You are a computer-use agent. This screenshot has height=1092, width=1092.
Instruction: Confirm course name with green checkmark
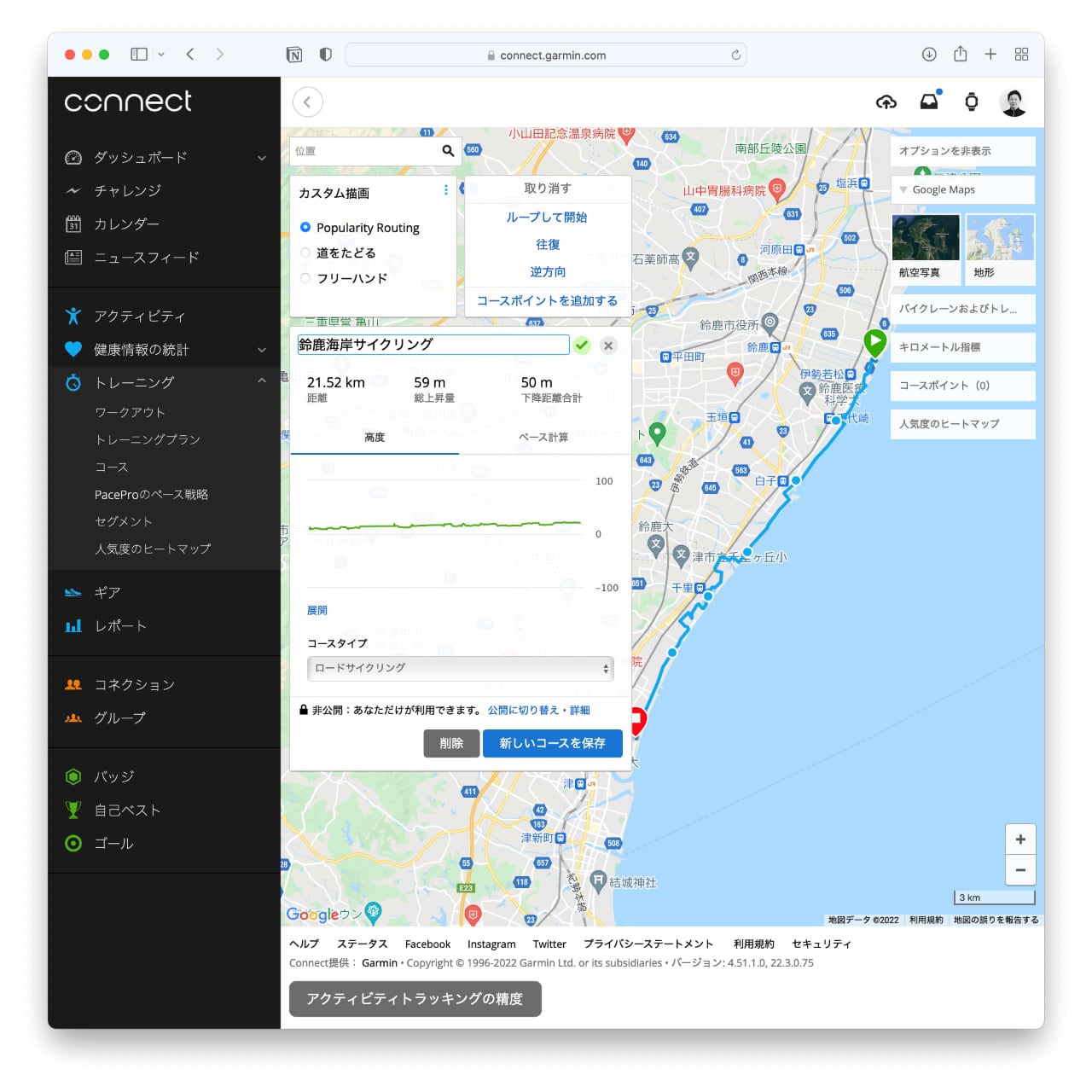click(x=582, y=346)
